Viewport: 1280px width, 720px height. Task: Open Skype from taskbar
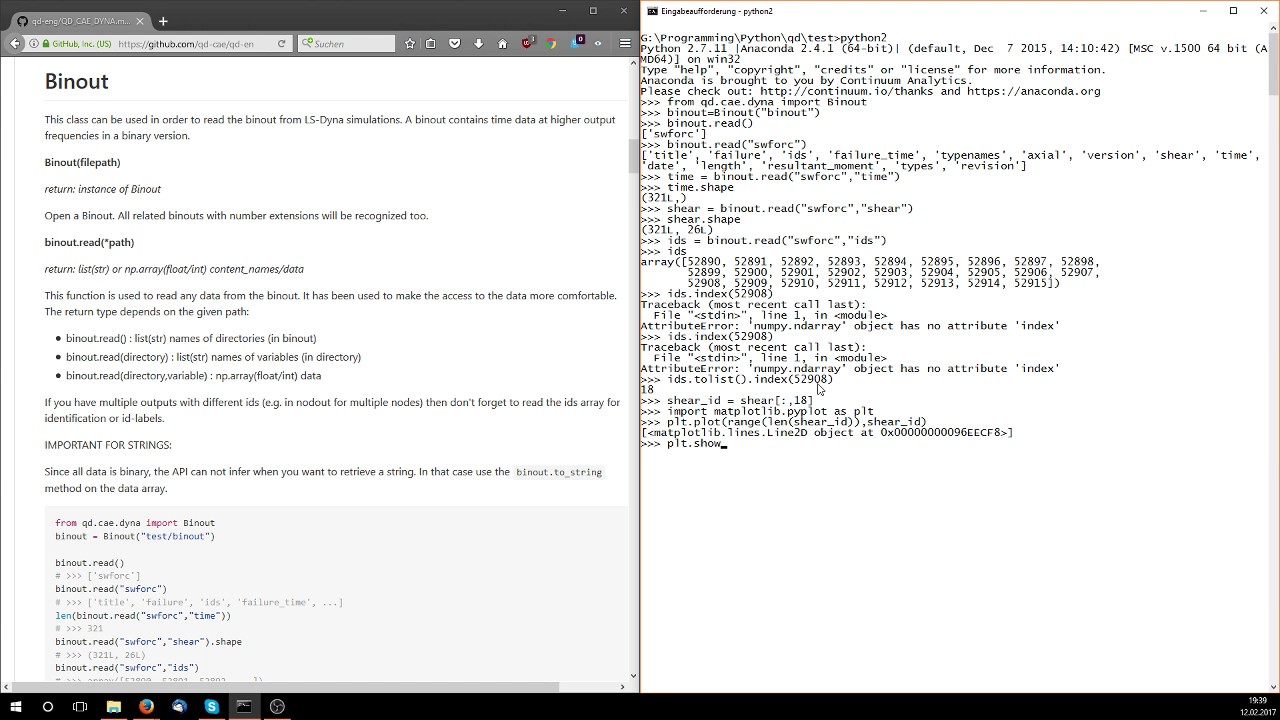pos(211,706)
